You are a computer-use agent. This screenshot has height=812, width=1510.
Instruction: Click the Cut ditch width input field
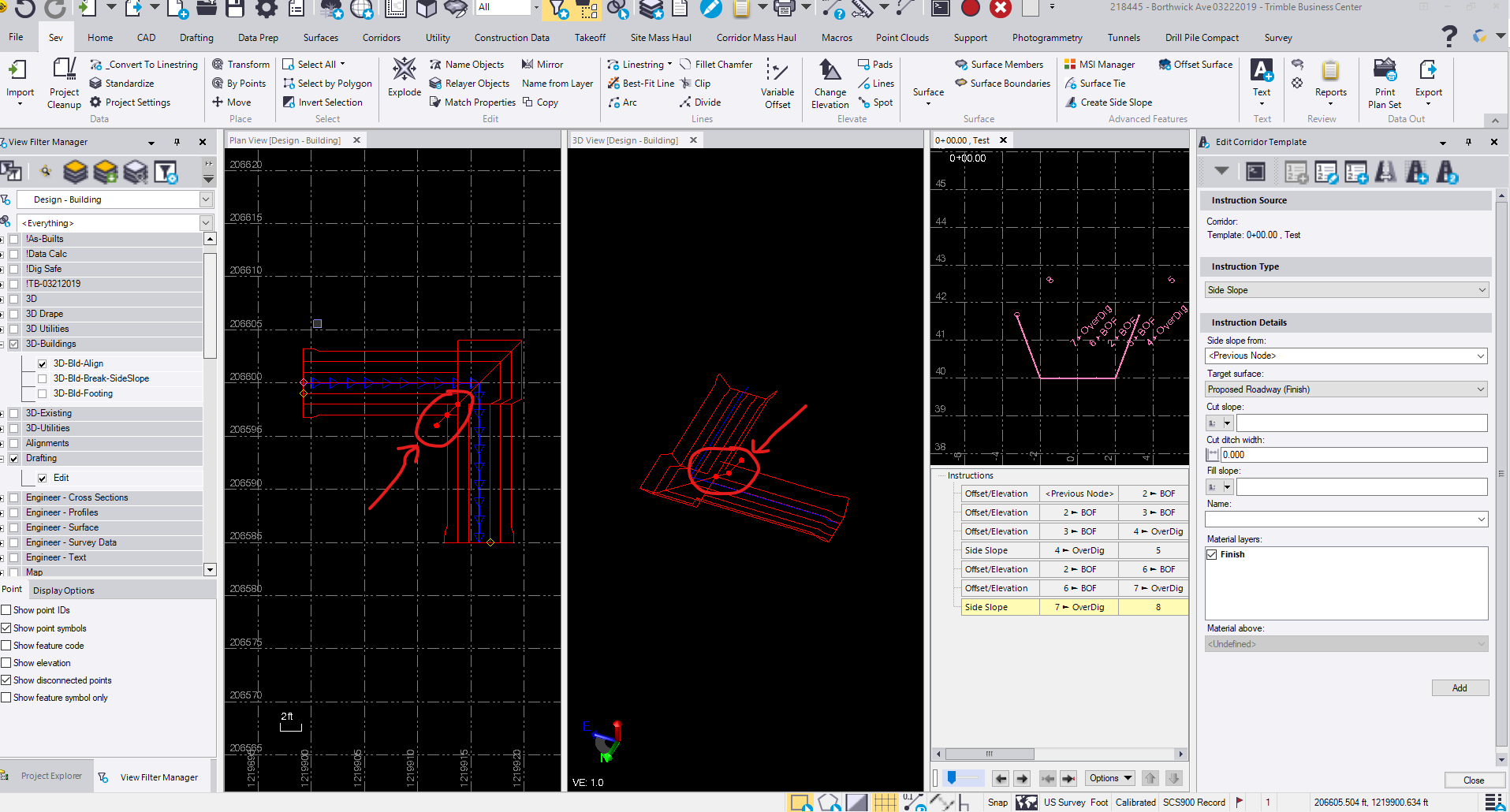(x=1353, y=455)
